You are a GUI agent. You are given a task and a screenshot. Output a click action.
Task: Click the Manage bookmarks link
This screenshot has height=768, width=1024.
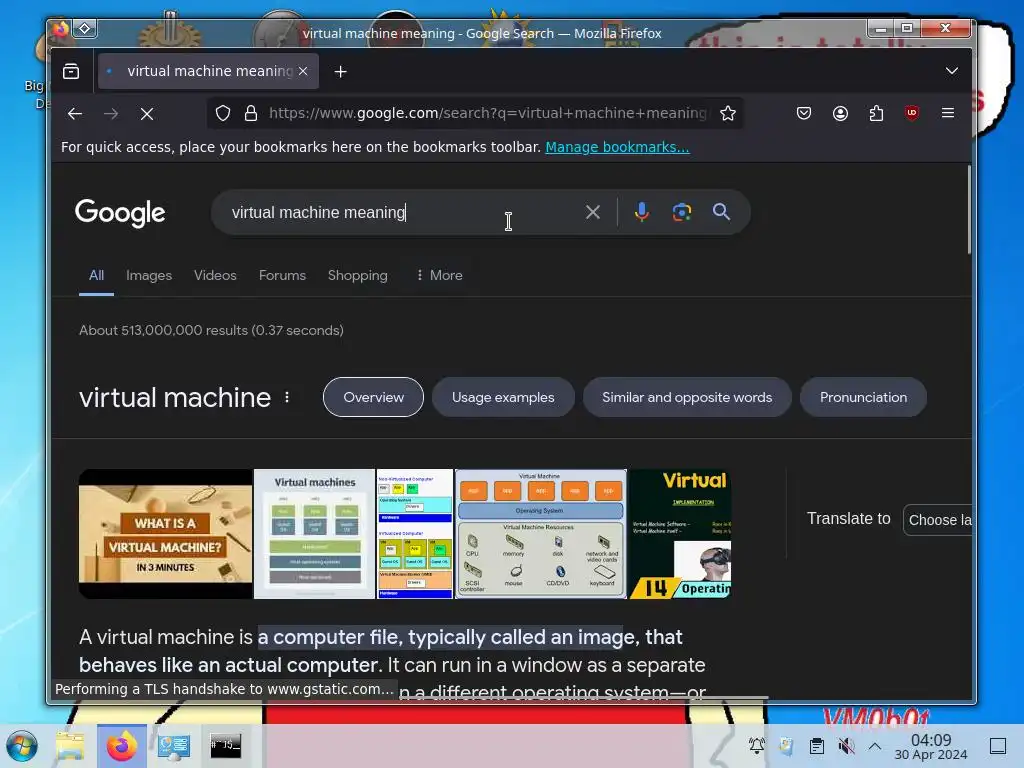[x=617, y=147]
